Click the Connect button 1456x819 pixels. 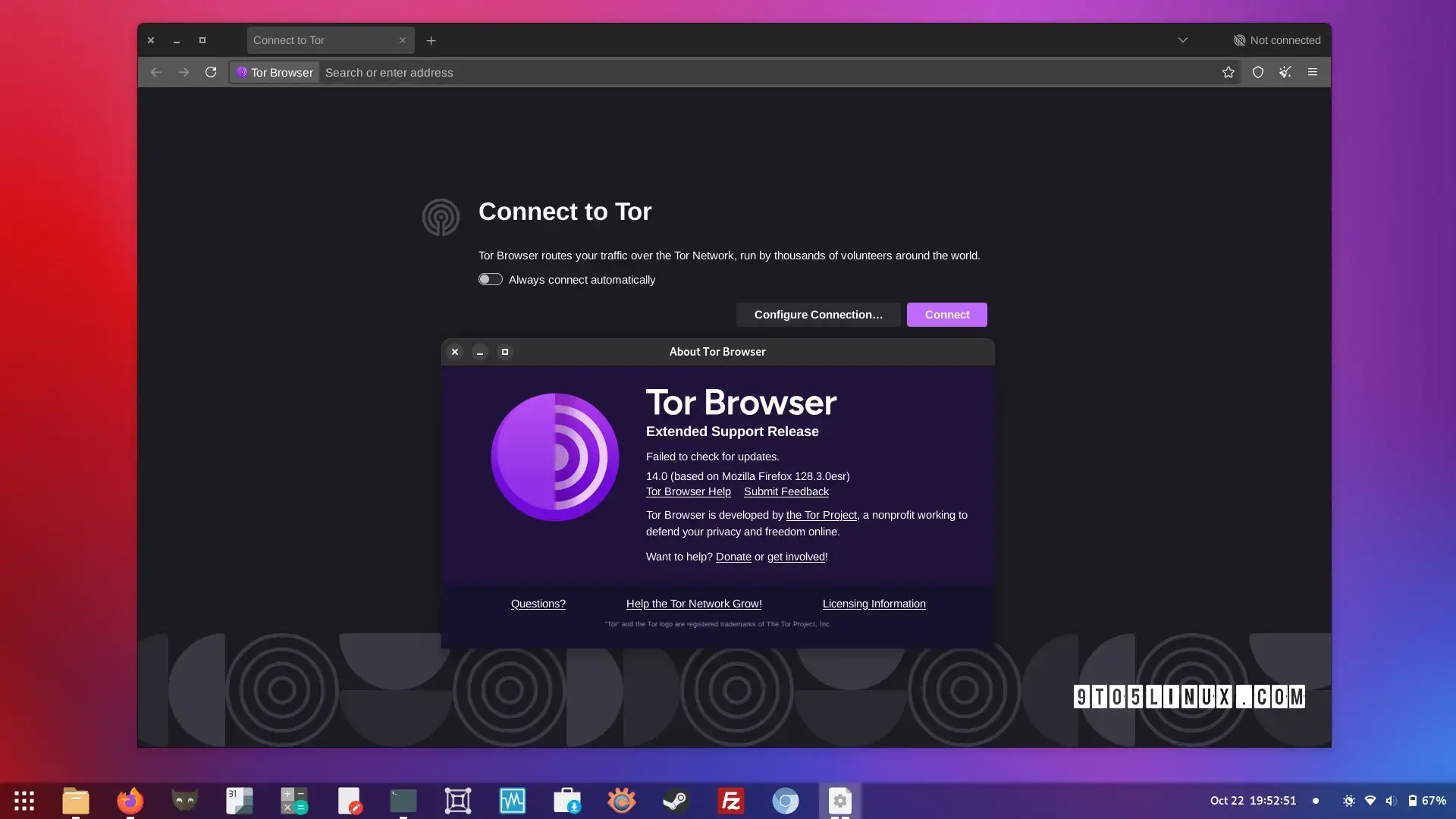(x=947, y=314)
